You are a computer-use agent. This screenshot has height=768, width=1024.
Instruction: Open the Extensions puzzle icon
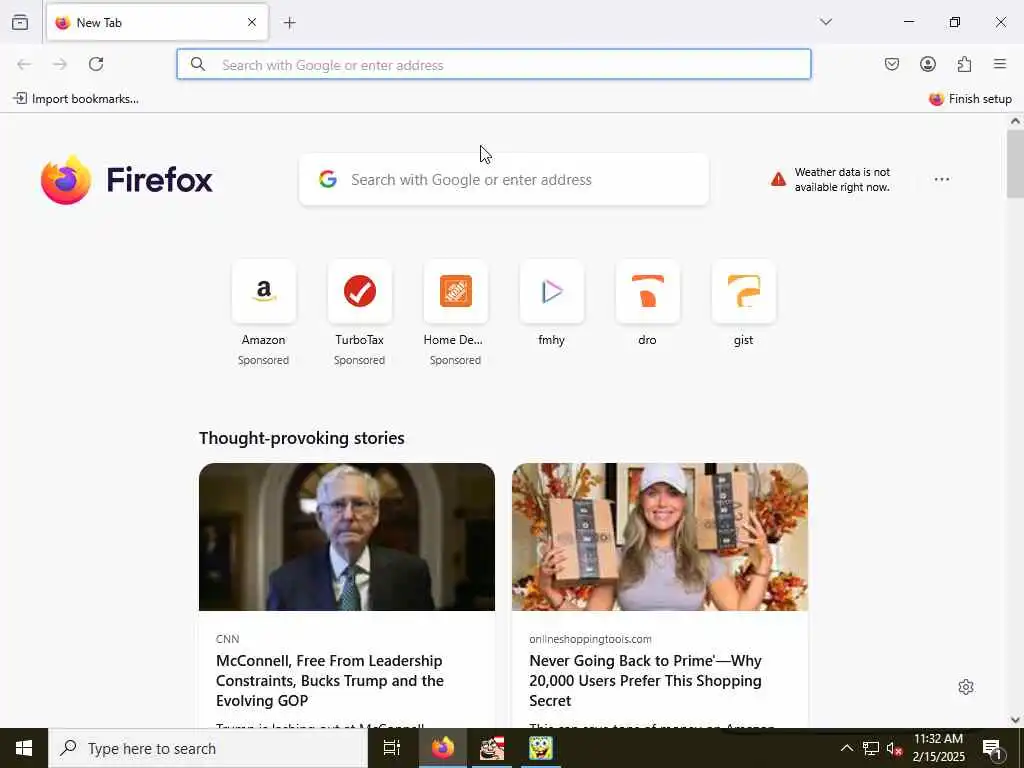(x=964, y=64)
